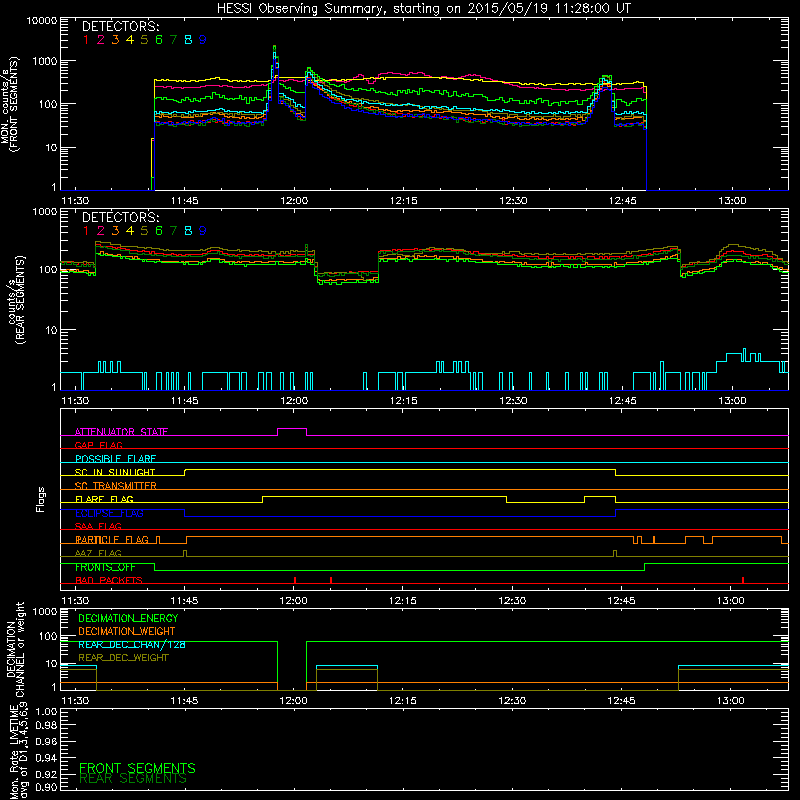Click yellow detector 4 in front segments legend
This screenshot has width=800, height=800.
[x=130, y=40]
